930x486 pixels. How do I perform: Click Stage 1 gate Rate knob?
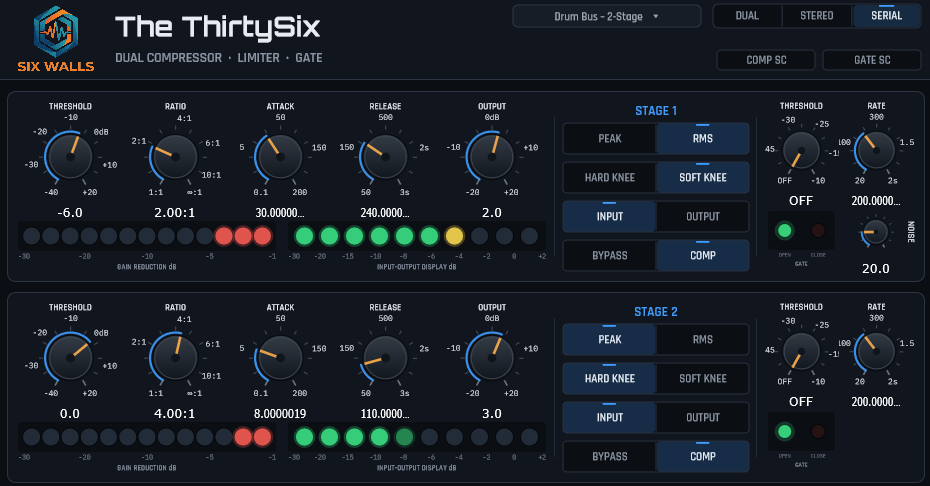pyautogui.click(x=875, y=151)
